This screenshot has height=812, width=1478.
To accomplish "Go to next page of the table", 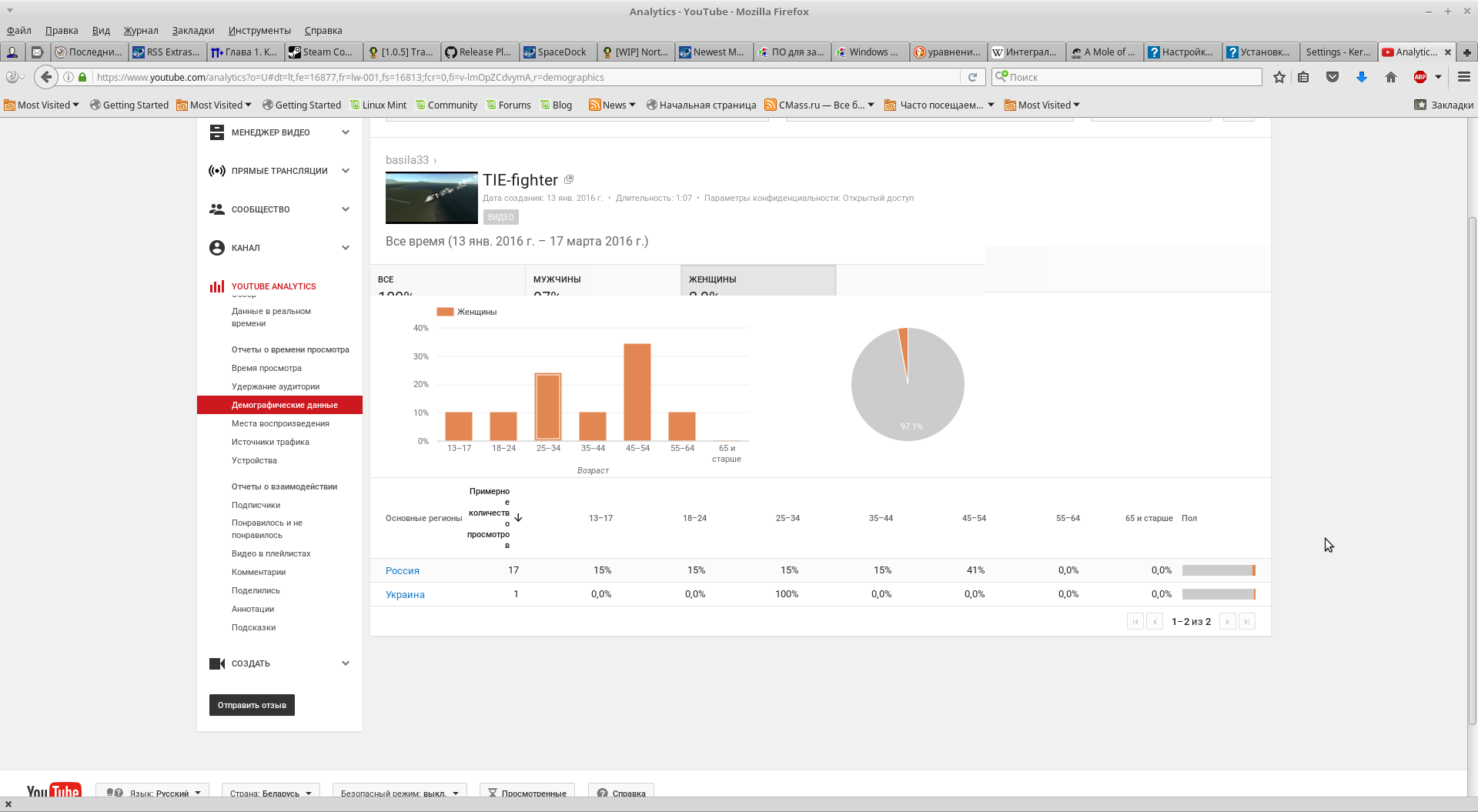I will [1228, 621].
